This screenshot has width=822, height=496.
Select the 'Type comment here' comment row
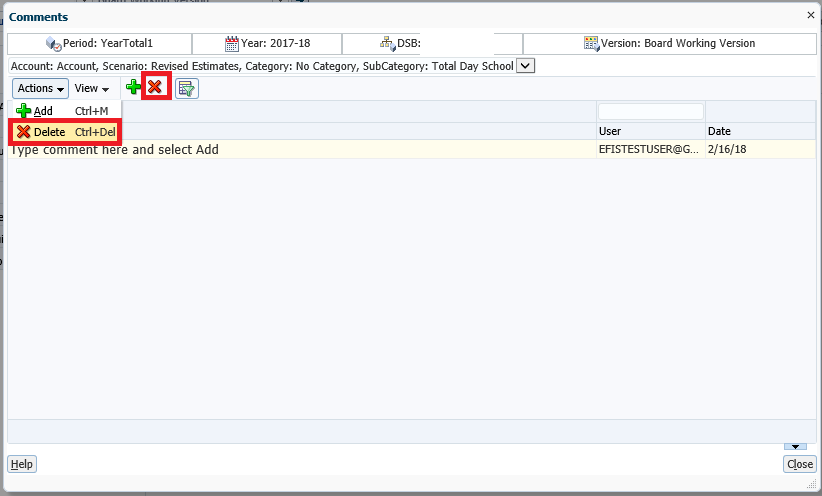pos(300,149)
